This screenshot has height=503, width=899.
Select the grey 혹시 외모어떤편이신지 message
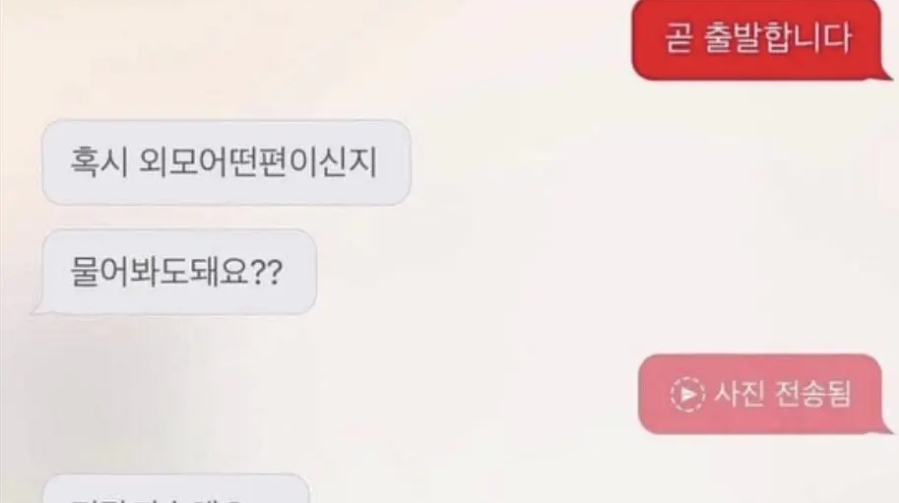(226, 162)
